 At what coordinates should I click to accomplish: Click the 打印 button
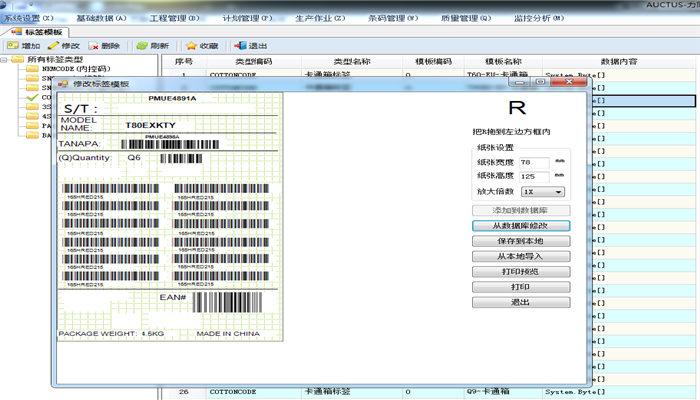[521, 287]
